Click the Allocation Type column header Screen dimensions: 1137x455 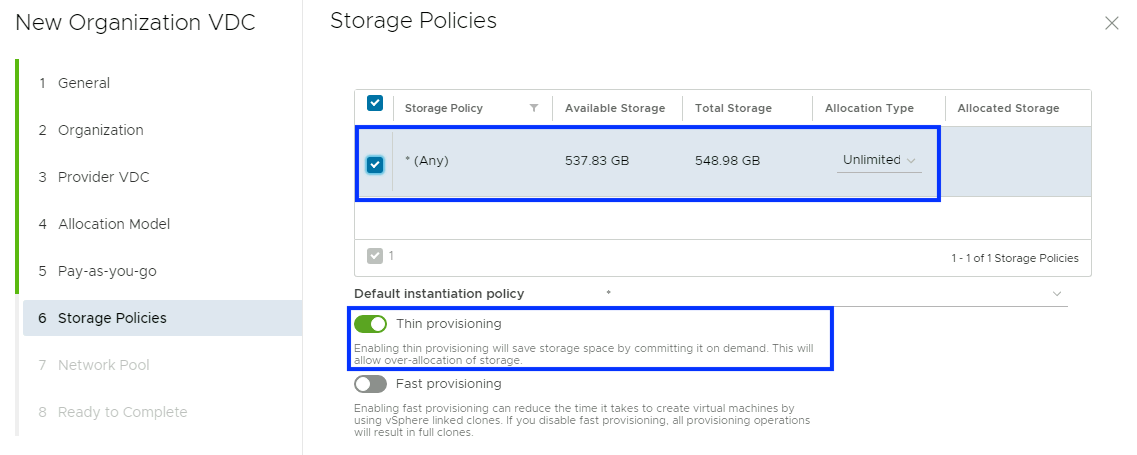point(869,108)
